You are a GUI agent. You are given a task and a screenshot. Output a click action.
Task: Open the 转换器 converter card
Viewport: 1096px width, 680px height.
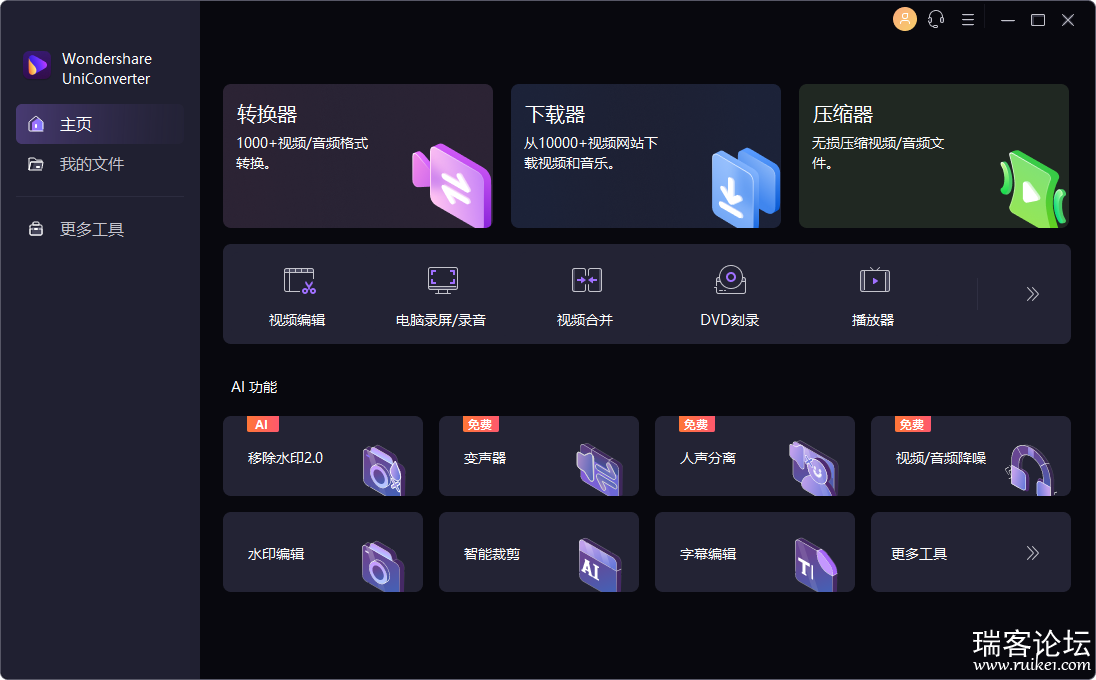tap(357, 156)
